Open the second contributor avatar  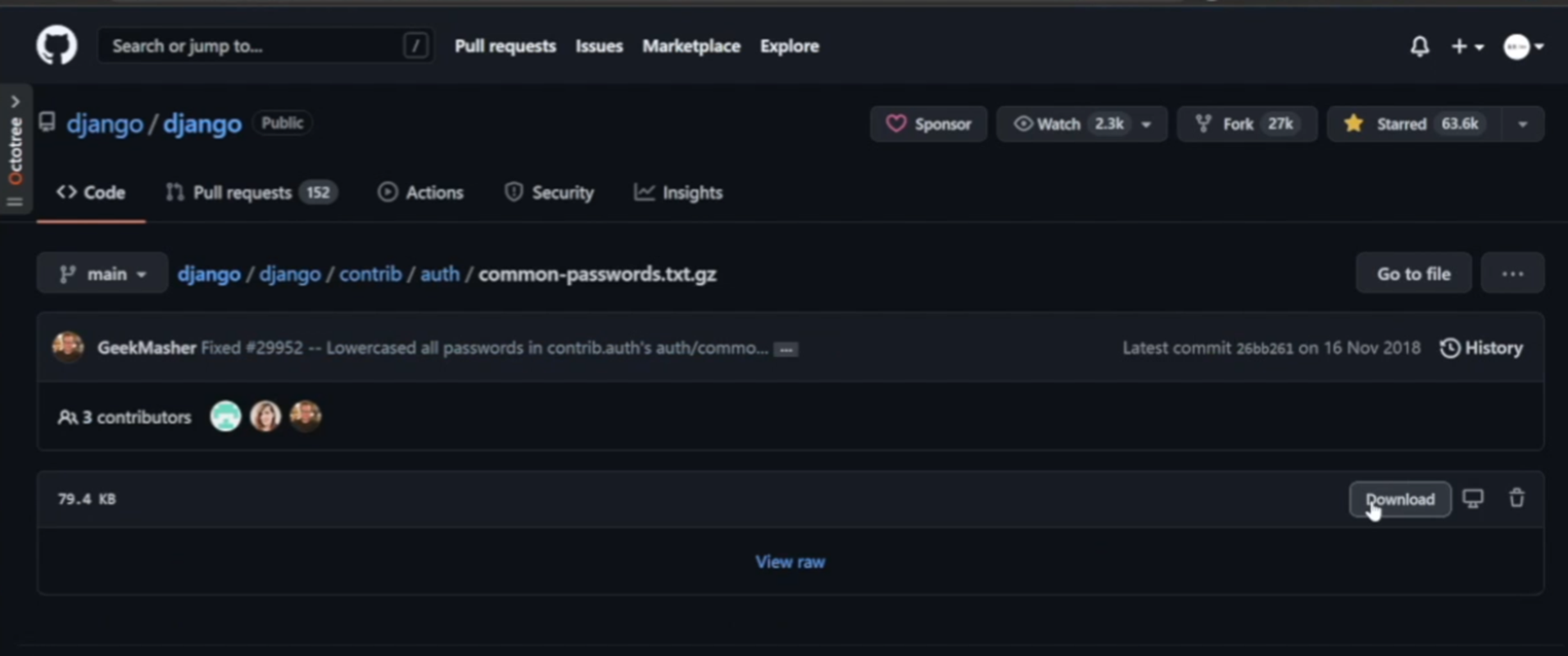265,416
